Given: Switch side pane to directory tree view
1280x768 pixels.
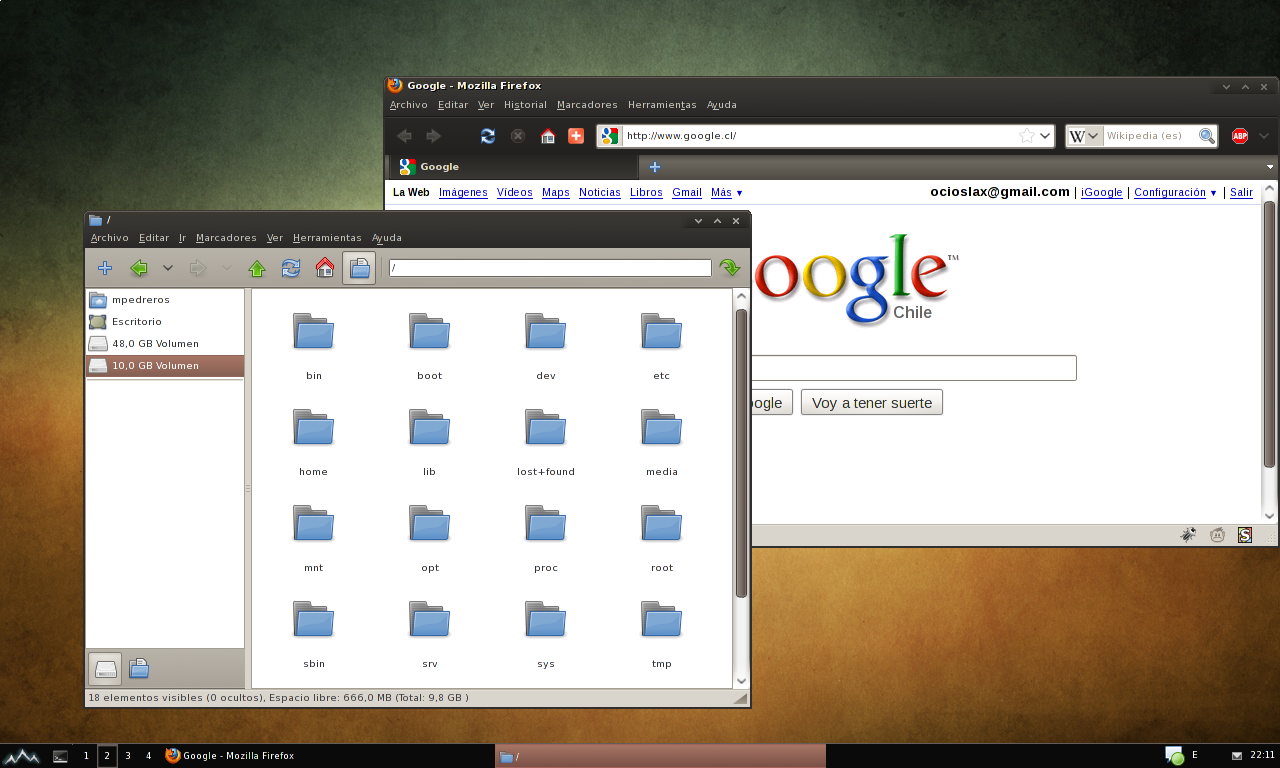Looking at the screenshot, I should pyautogui.click(x=140, y=668).
